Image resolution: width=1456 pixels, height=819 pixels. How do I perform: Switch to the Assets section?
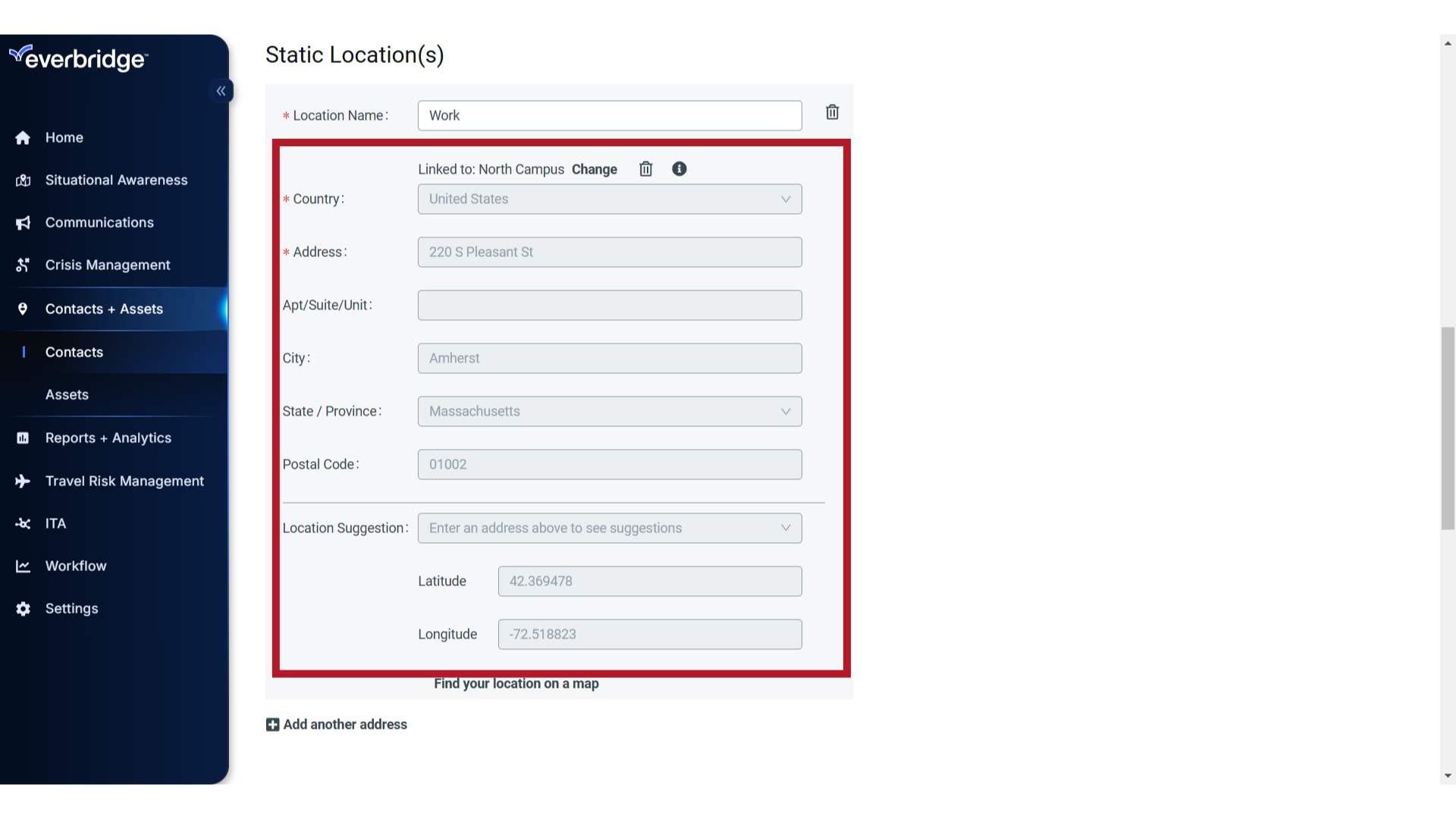[x=67, y=394]
